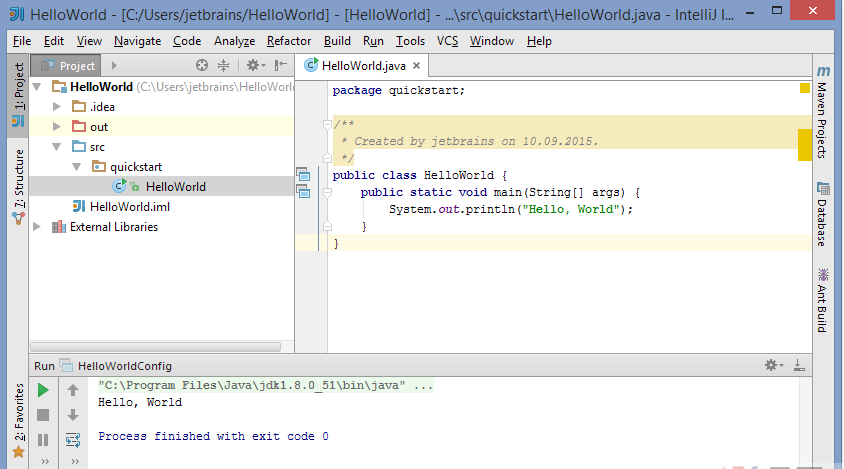
Task: Toggle the 1: Project side tab
Action: [x=18, y=95]
